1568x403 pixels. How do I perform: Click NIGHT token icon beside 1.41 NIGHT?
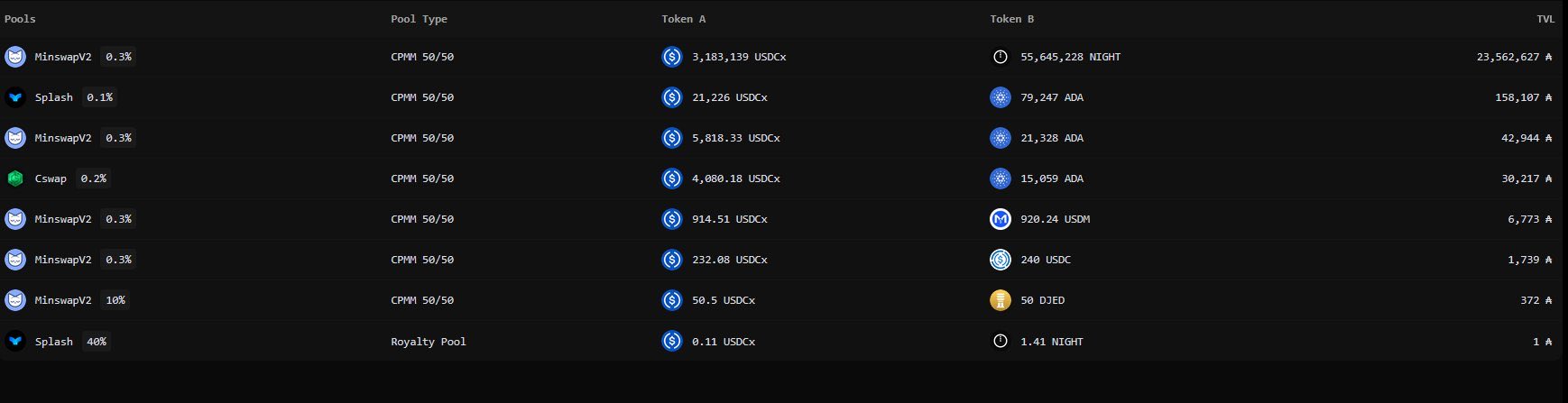(1001, 342)
